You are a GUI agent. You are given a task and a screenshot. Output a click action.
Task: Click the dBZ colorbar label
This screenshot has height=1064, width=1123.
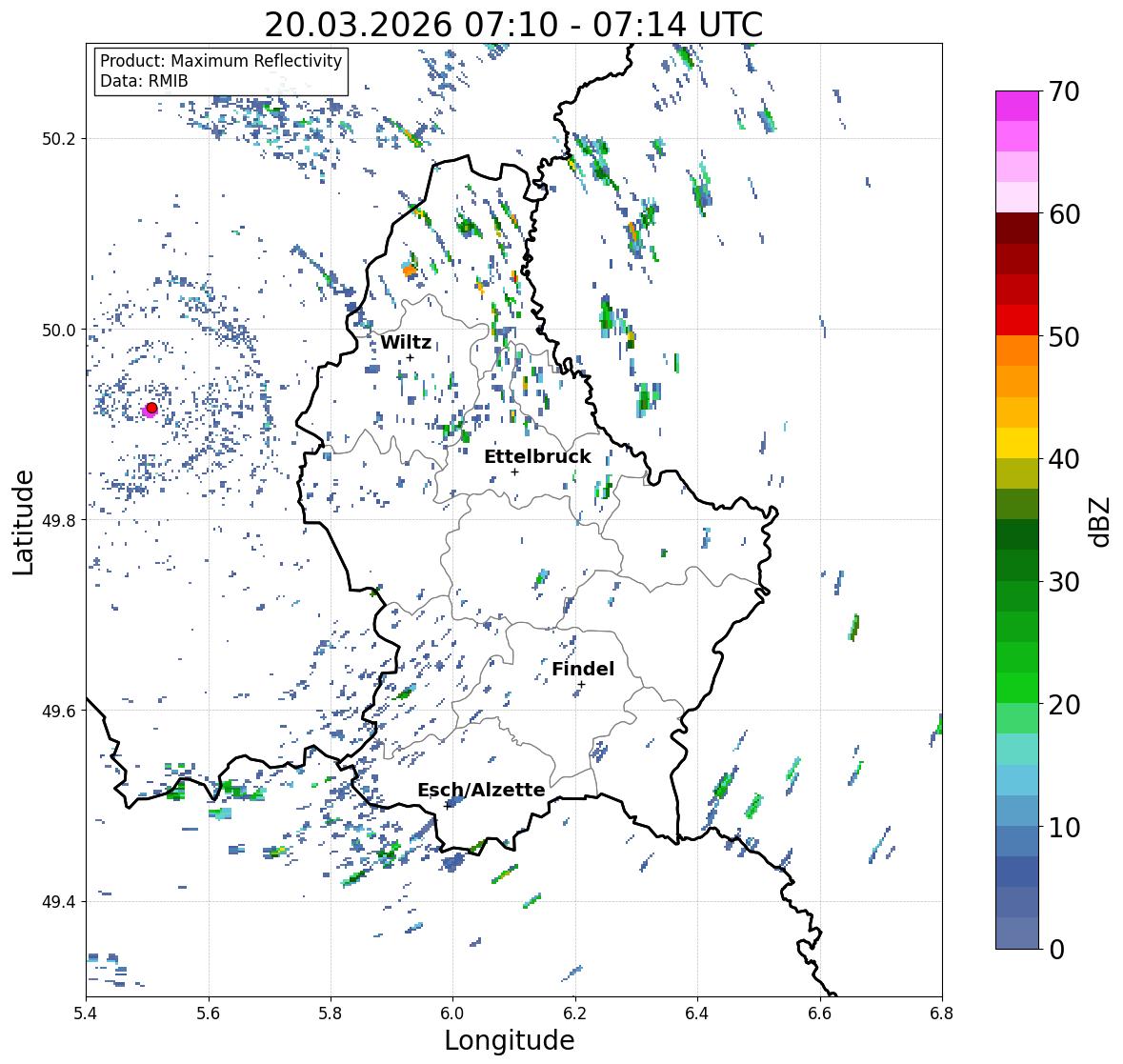(1101, 521)
